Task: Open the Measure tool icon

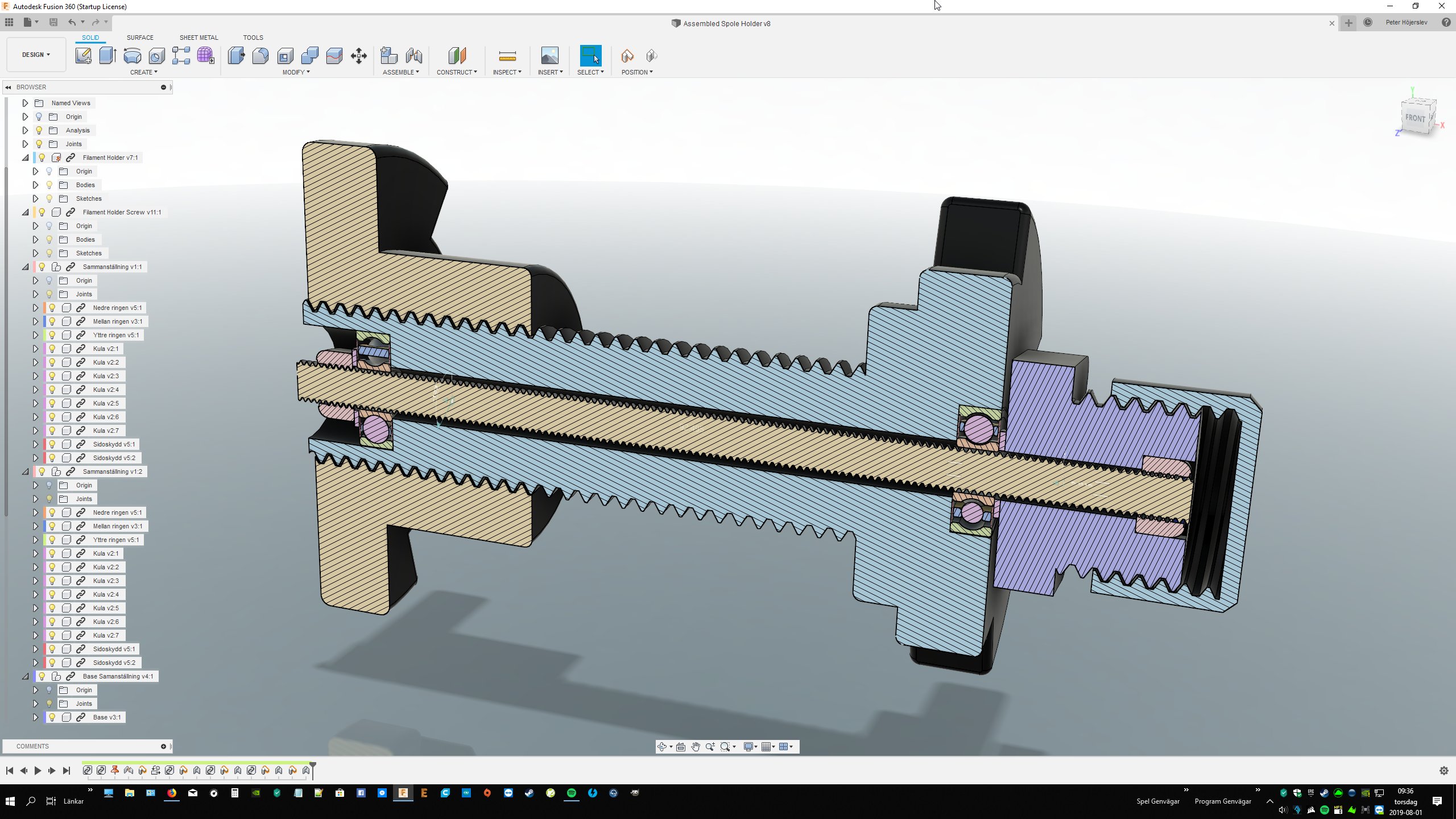Action: click(x=507, y=56)
